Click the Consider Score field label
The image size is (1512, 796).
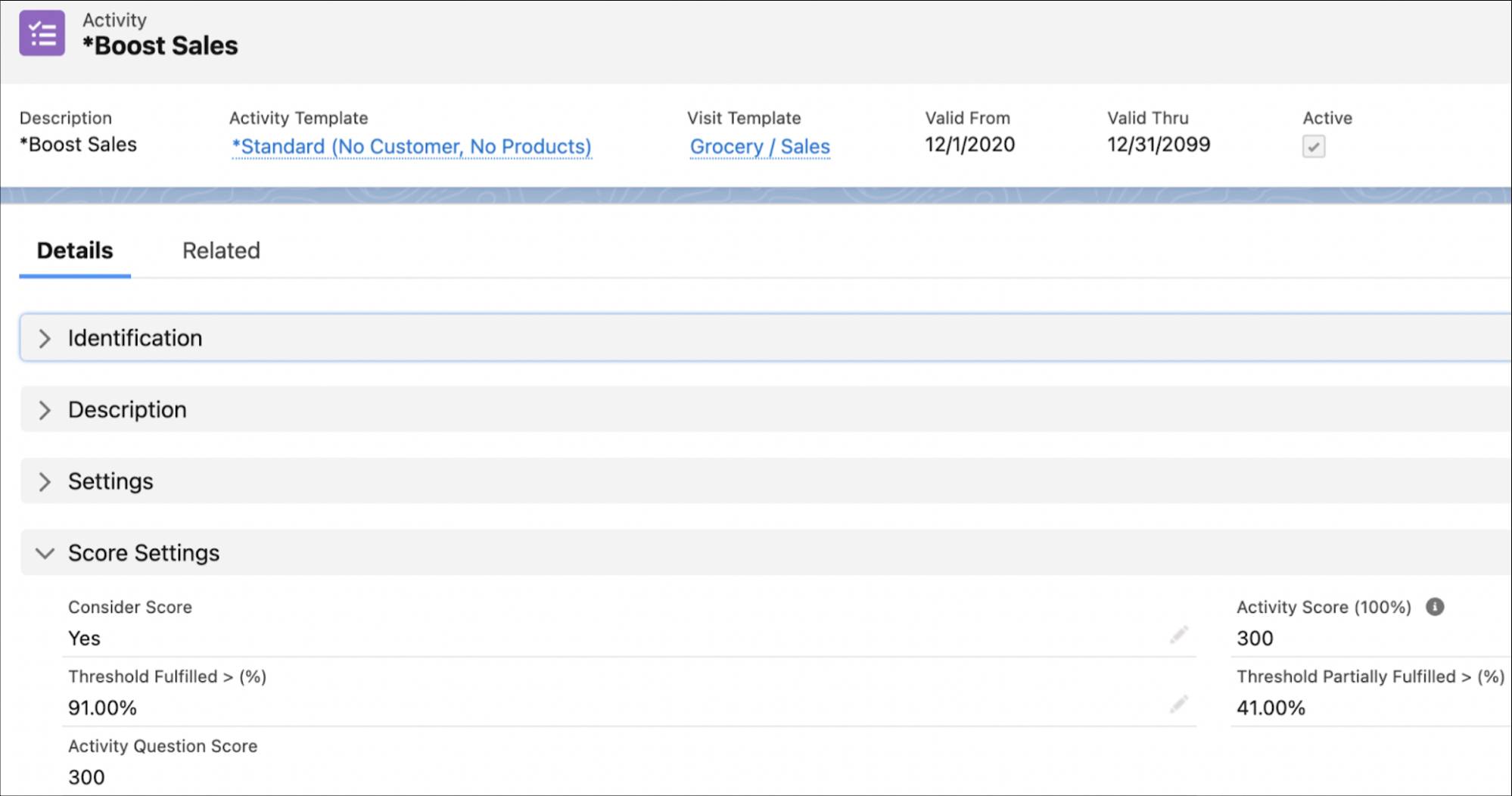click(130, 607)
